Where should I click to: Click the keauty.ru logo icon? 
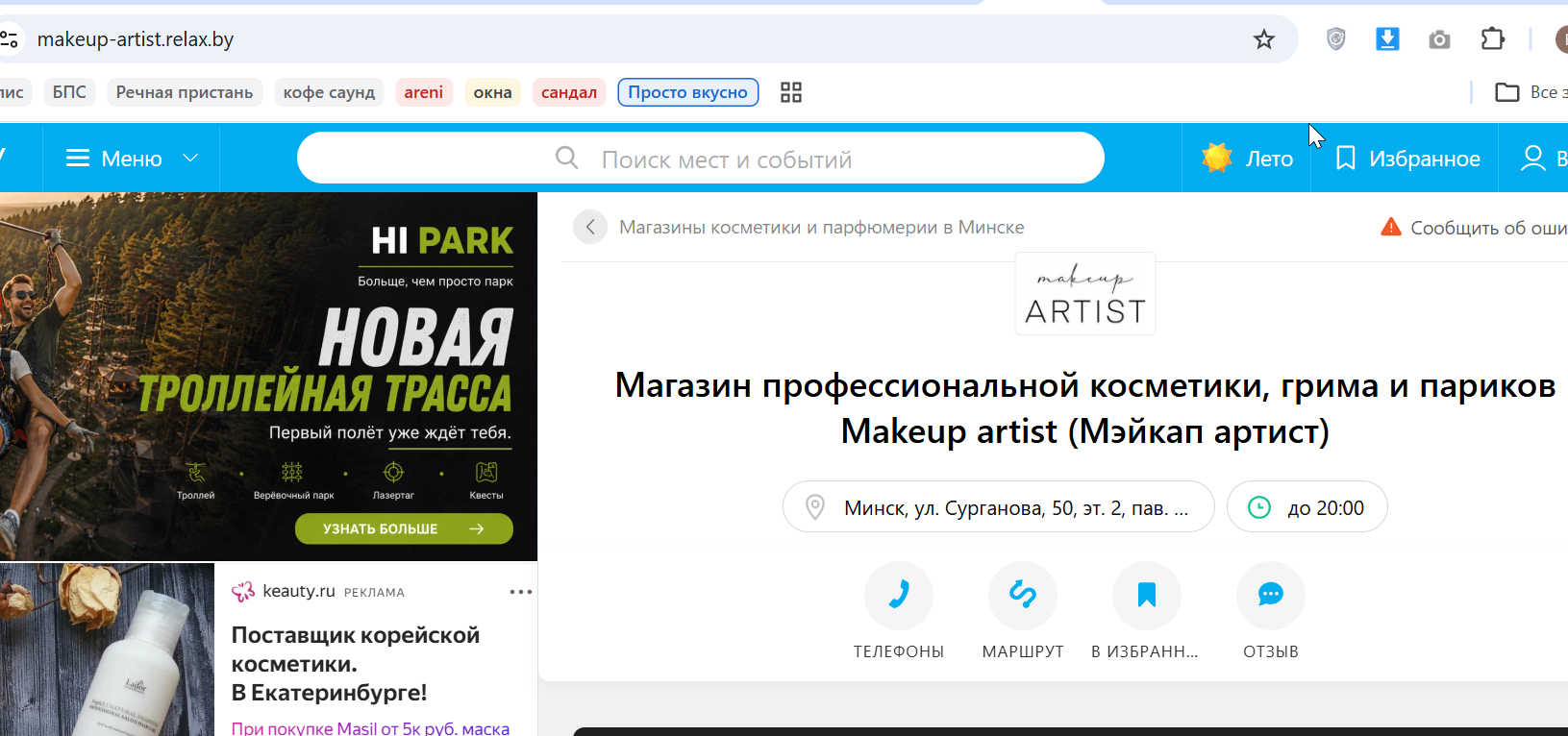point(243,592)
